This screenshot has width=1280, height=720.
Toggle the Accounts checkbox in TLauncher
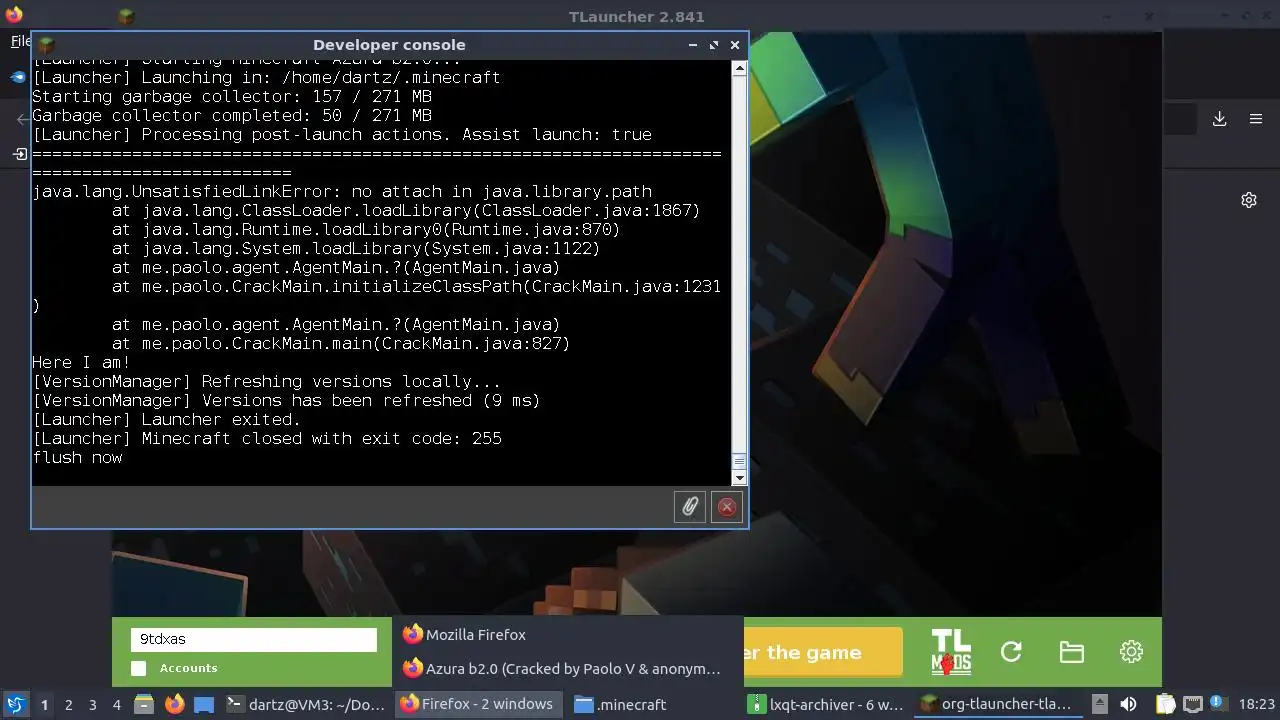138,668
